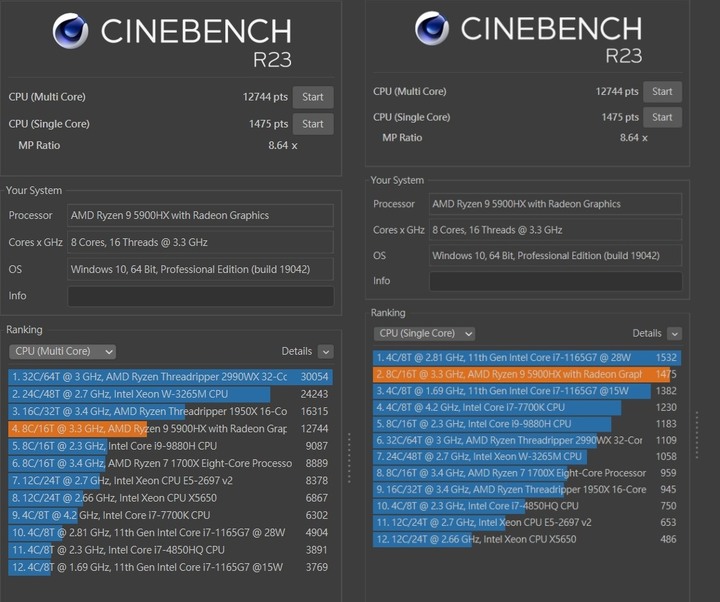Select orange Ryzen 9 5900HX row scoring 1475

527,374
